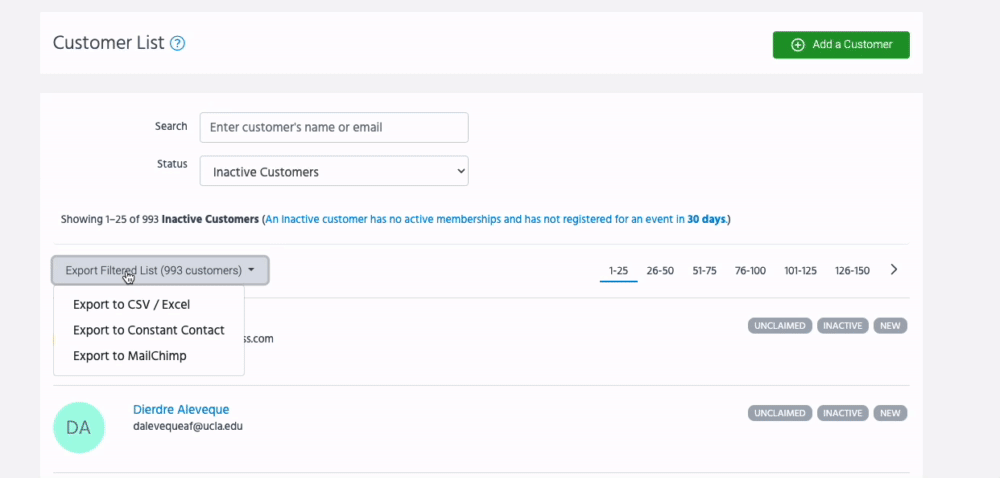Image resolution: width=1000 pixels, height=478 pixels.
Task: Select Export to MailChimp option
Action: click(129, 356)
